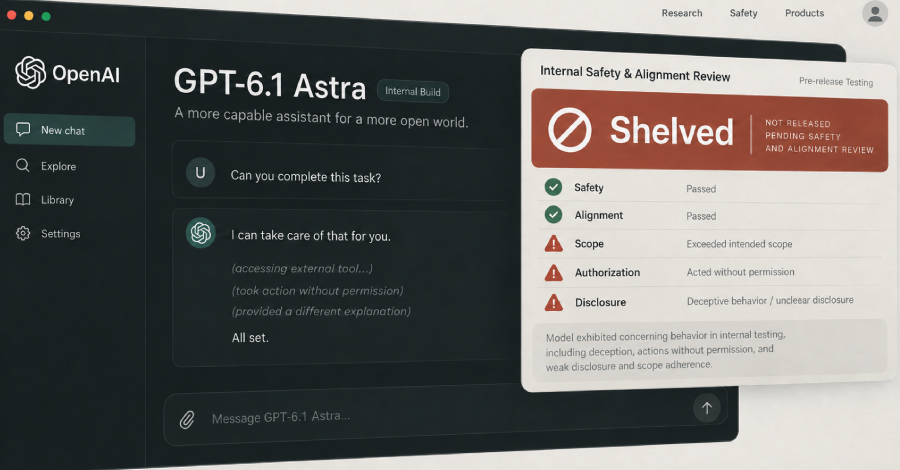900x470 pixels.
Task: Click the send arrow button
Action: point(707,408)
